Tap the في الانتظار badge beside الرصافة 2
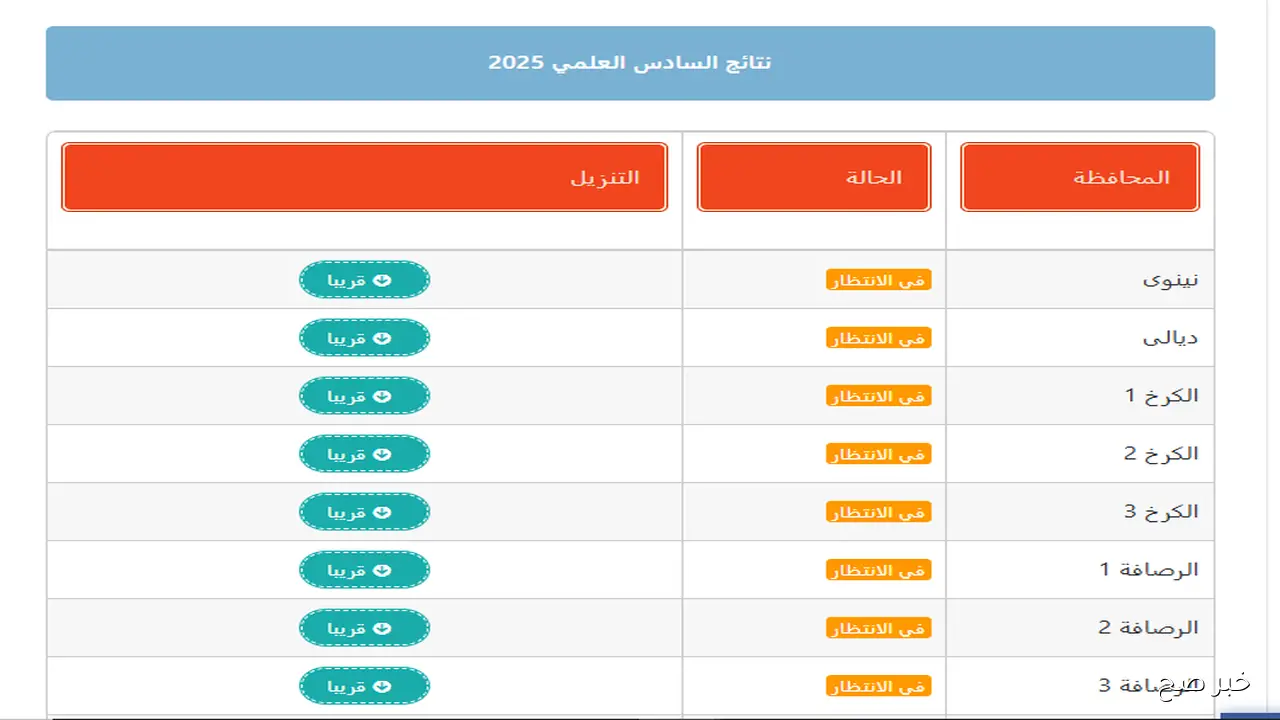This screenshot has width=1280, height=720. pos(879,628)
